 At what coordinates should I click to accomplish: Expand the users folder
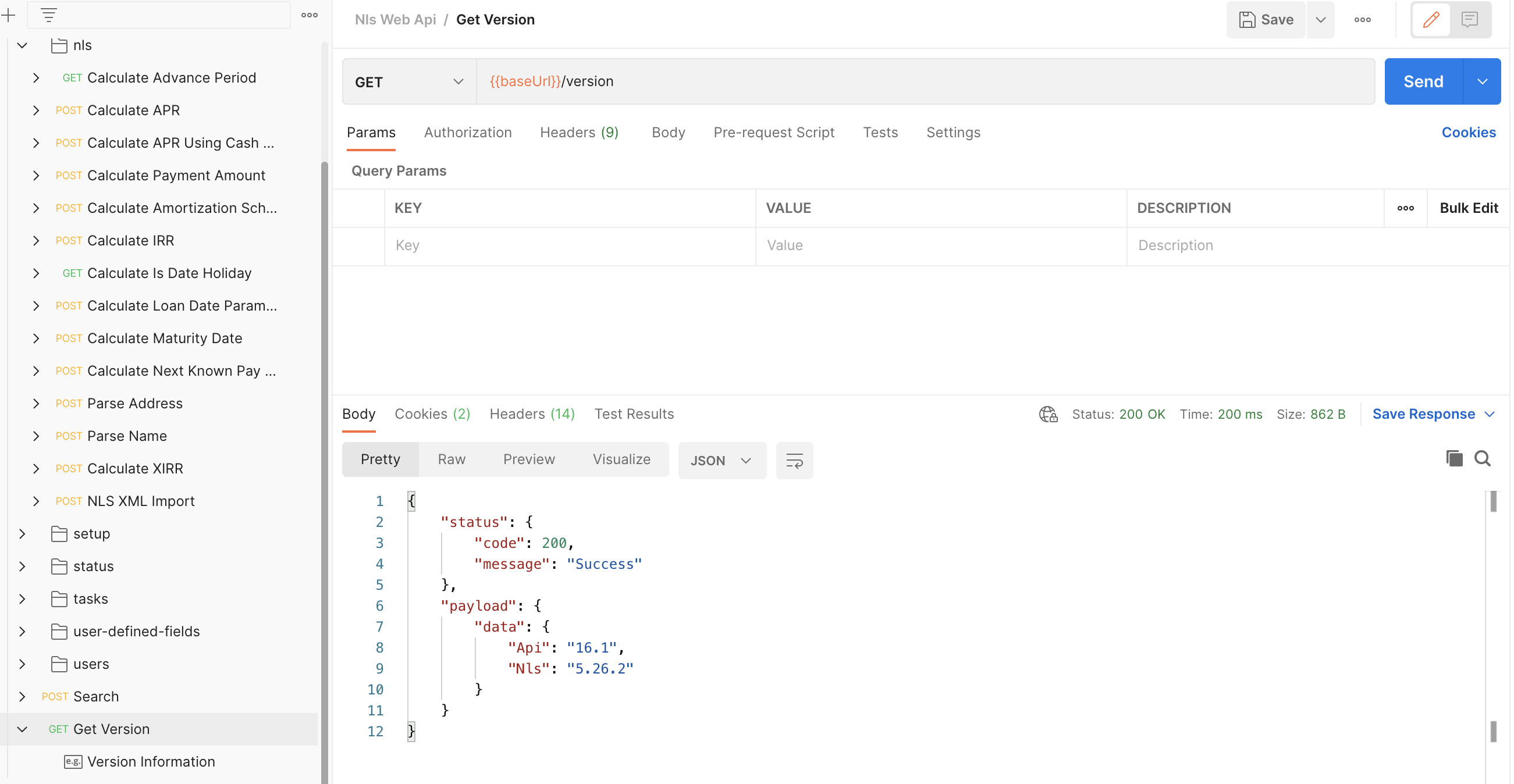pyautogui.click(x=22, y=664)
